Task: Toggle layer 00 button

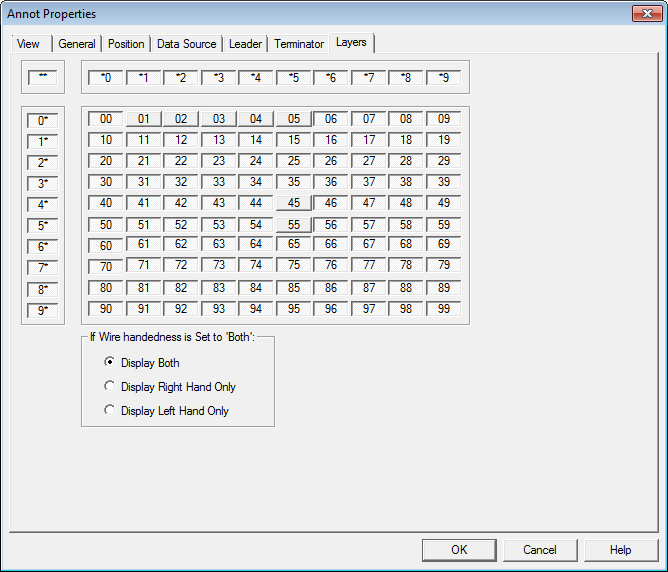Action: tap(106, 119)
